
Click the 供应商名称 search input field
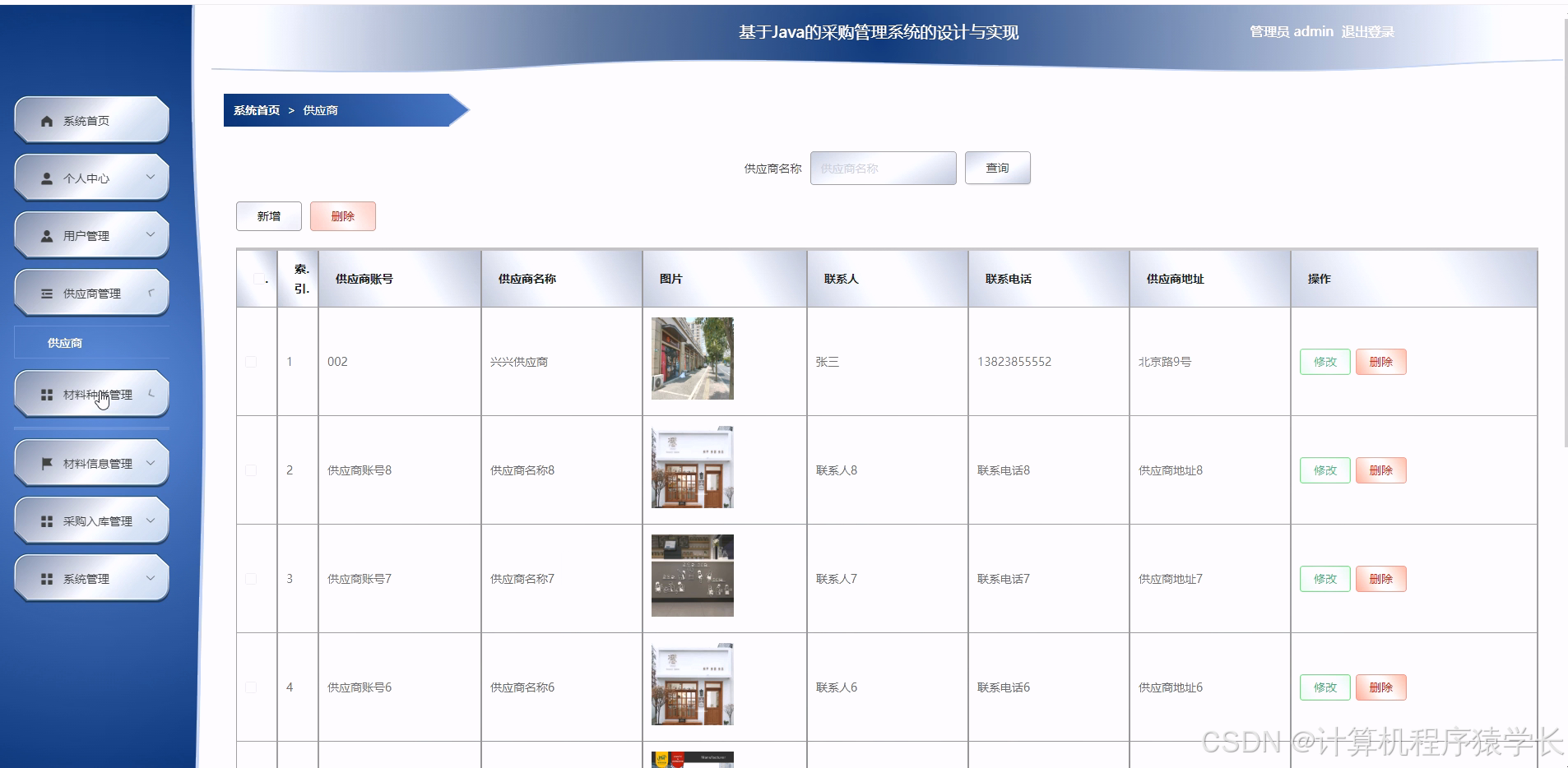pos(883,168)
